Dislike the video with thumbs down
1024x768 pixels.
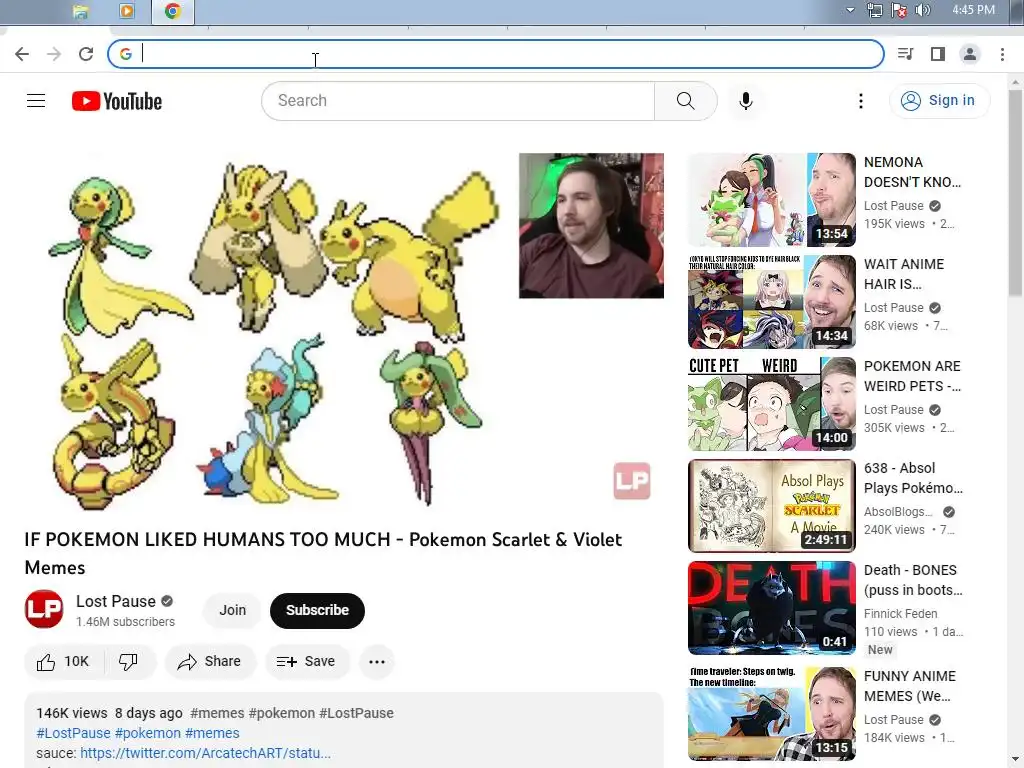point(128,662)
